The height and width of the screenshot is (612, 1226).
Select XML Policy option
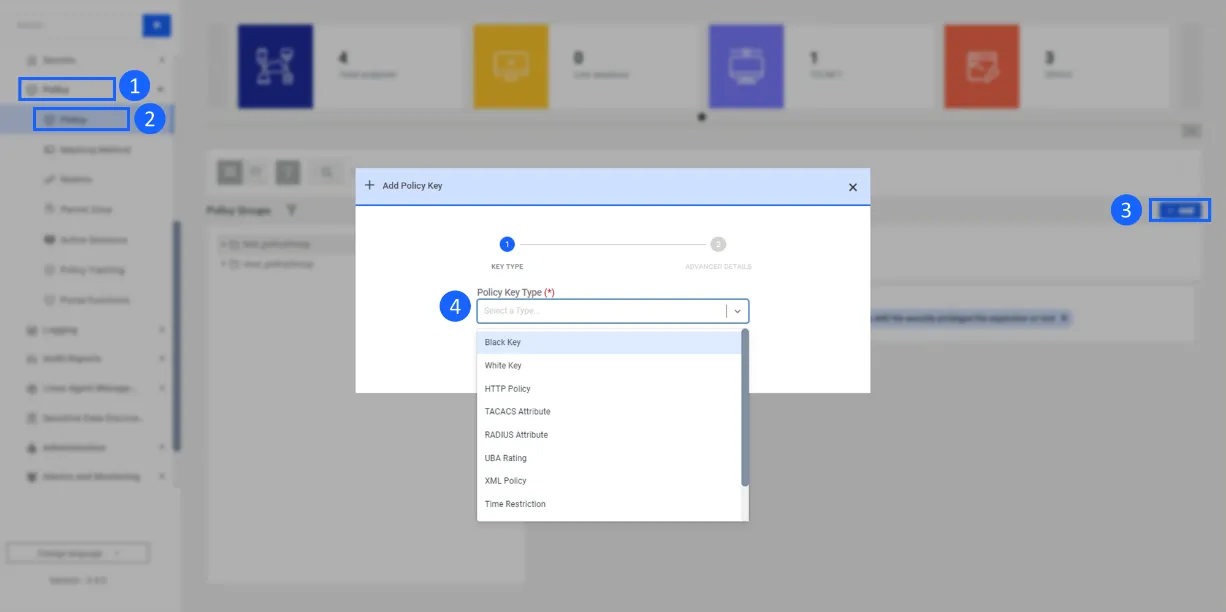click(608, 481)
